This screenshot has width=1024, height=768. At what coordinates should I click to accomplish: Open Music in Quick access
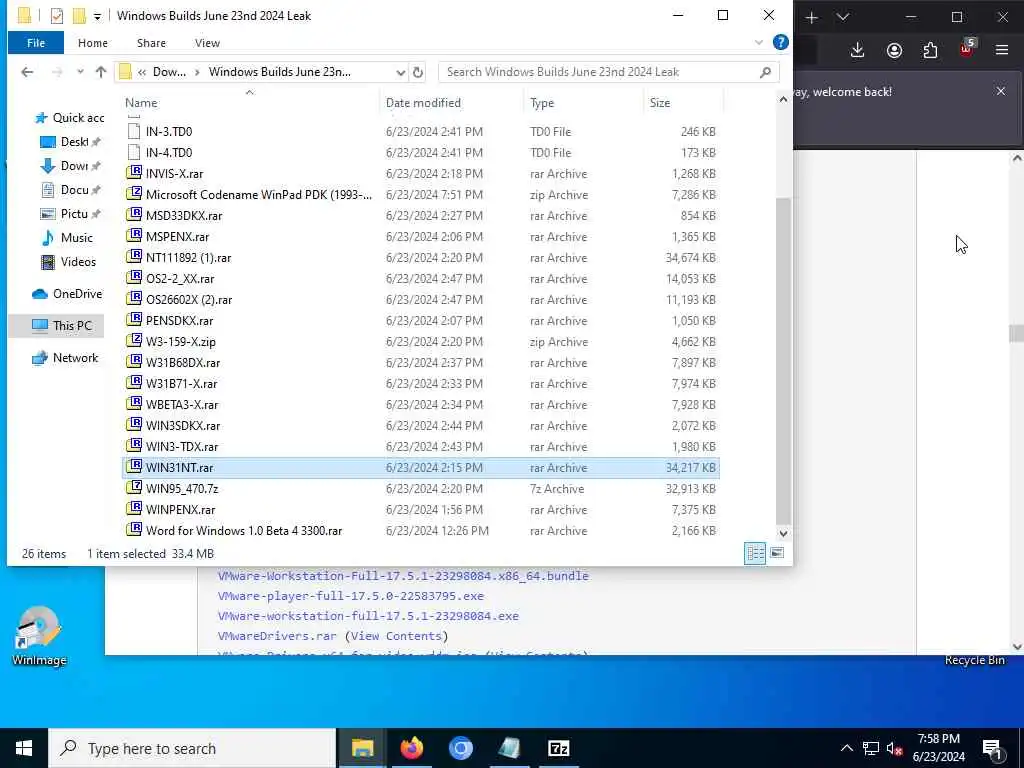point(67,238)
